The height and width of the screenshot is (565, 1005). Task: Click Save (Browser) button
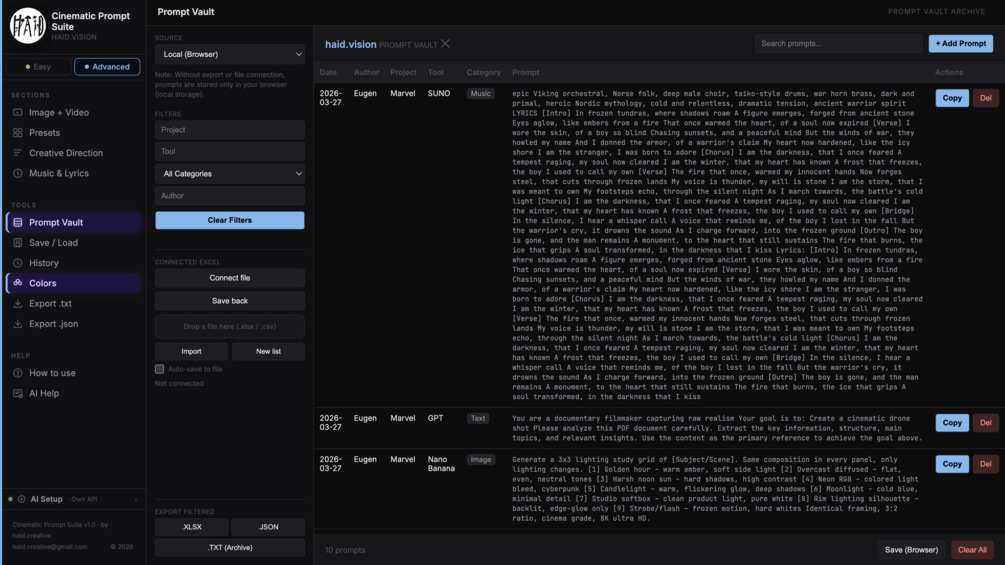pyautogui.click(x=911, y=550)
